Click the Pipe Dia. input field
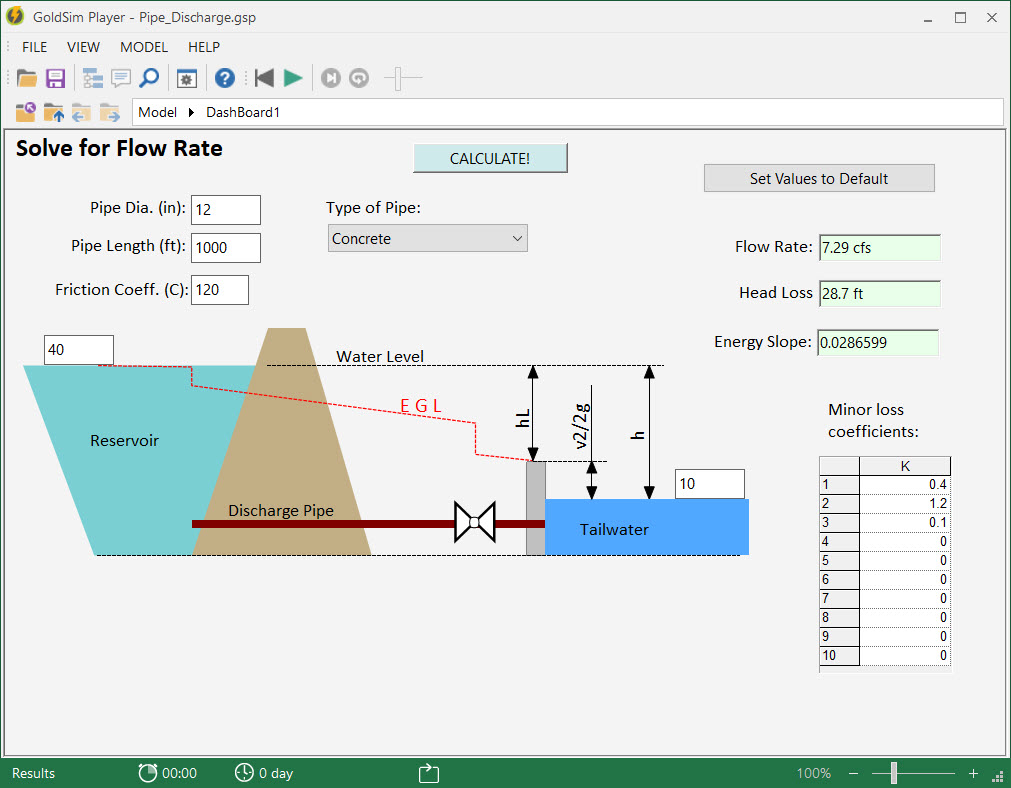The height and width of the screenshot is (788, 1011). (226, 210)
